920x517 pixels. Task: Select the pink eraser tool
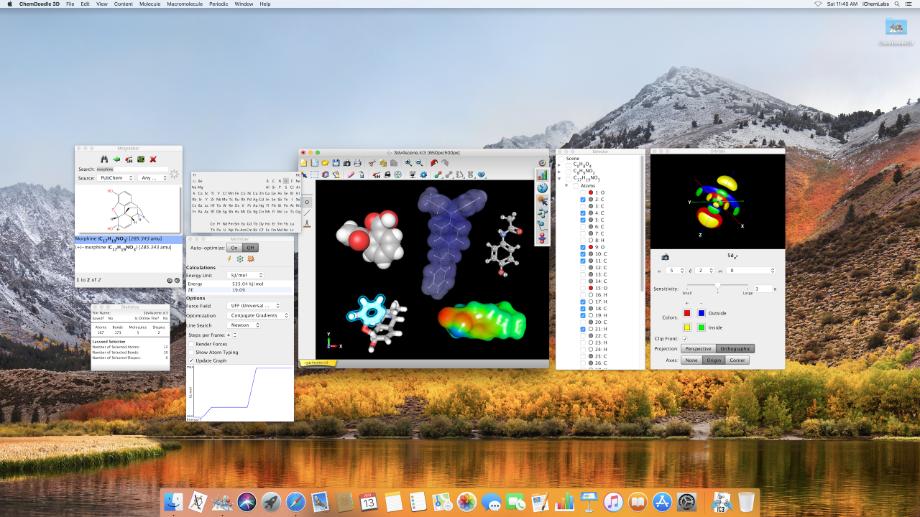(351, 174)
